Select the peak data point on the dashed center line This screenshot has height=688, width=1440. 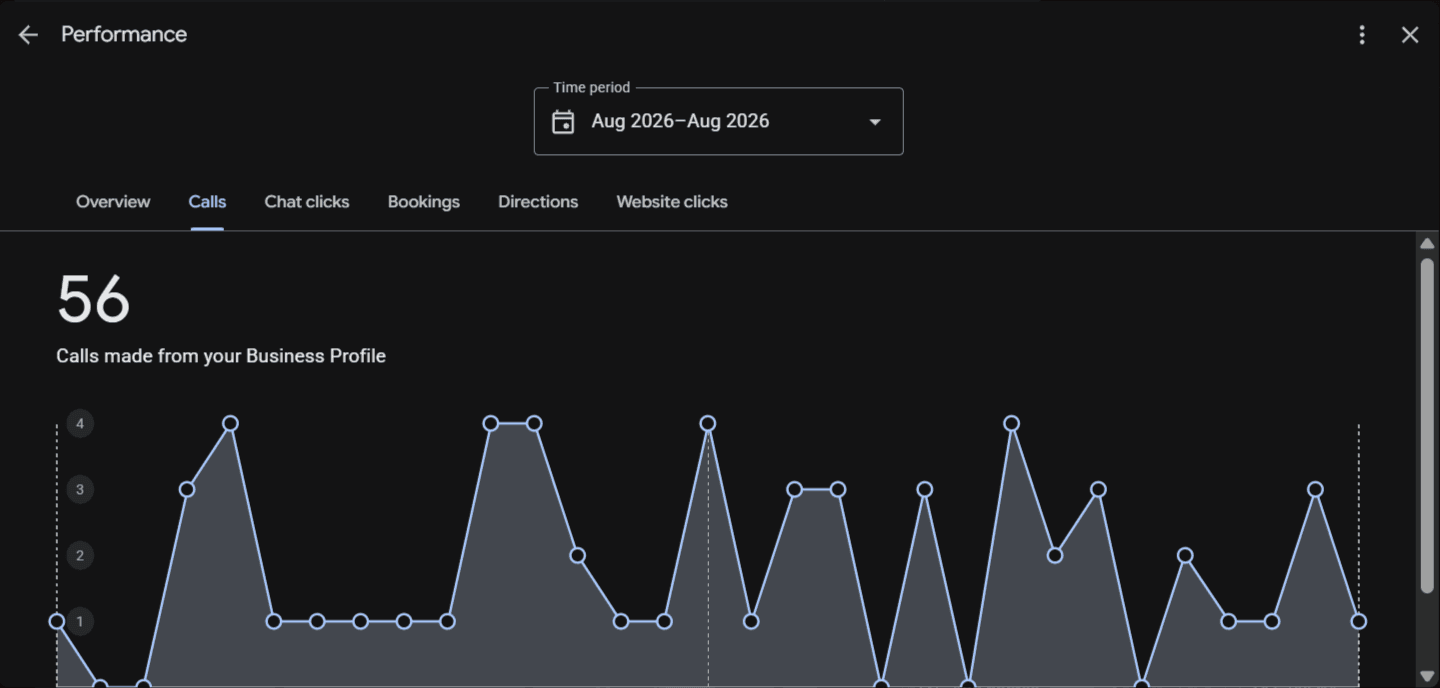click(x=708, y=424)
